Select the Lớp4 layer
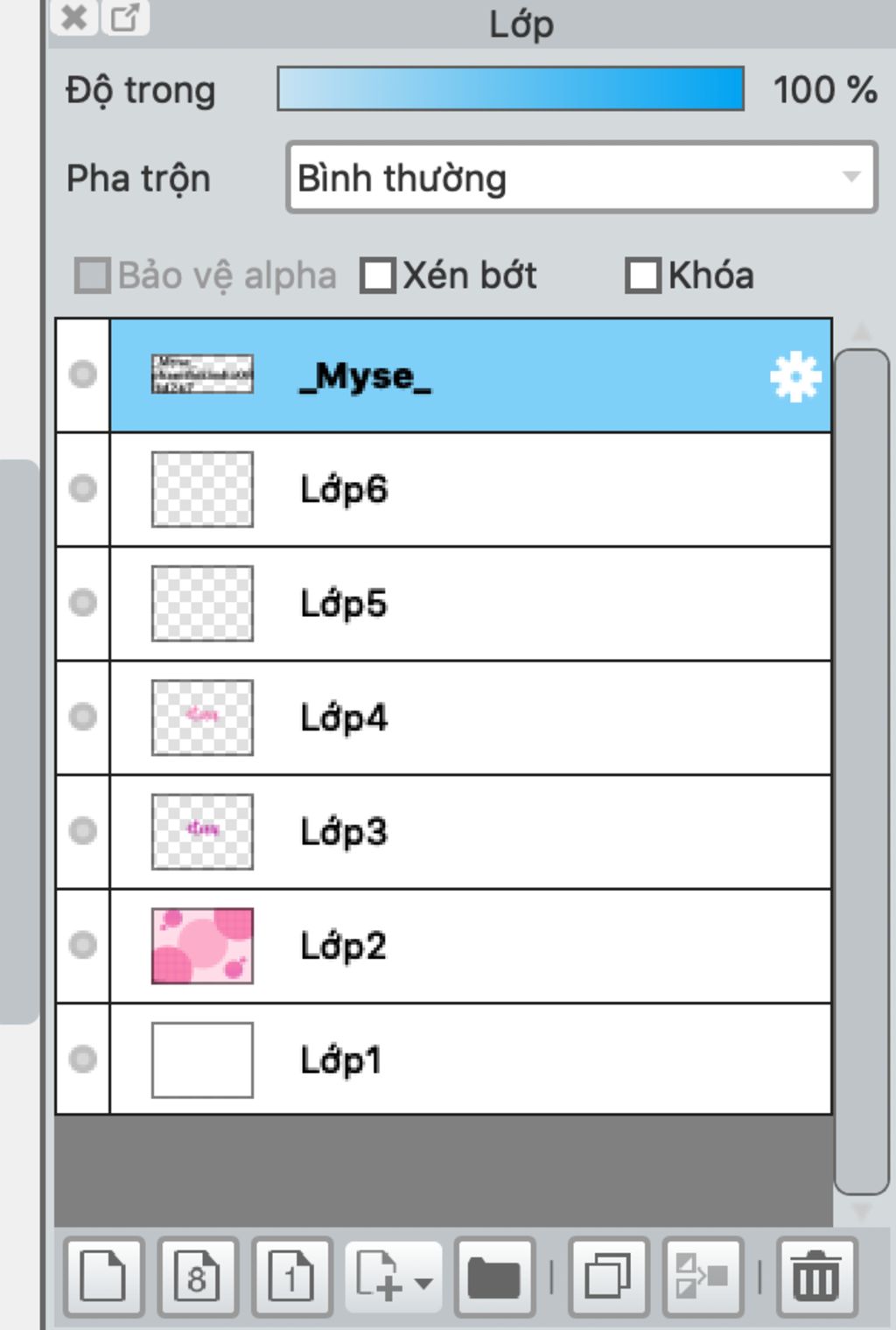Viewport: 896px width, 1330px height. pyautogui.click(x=471, y=717)
